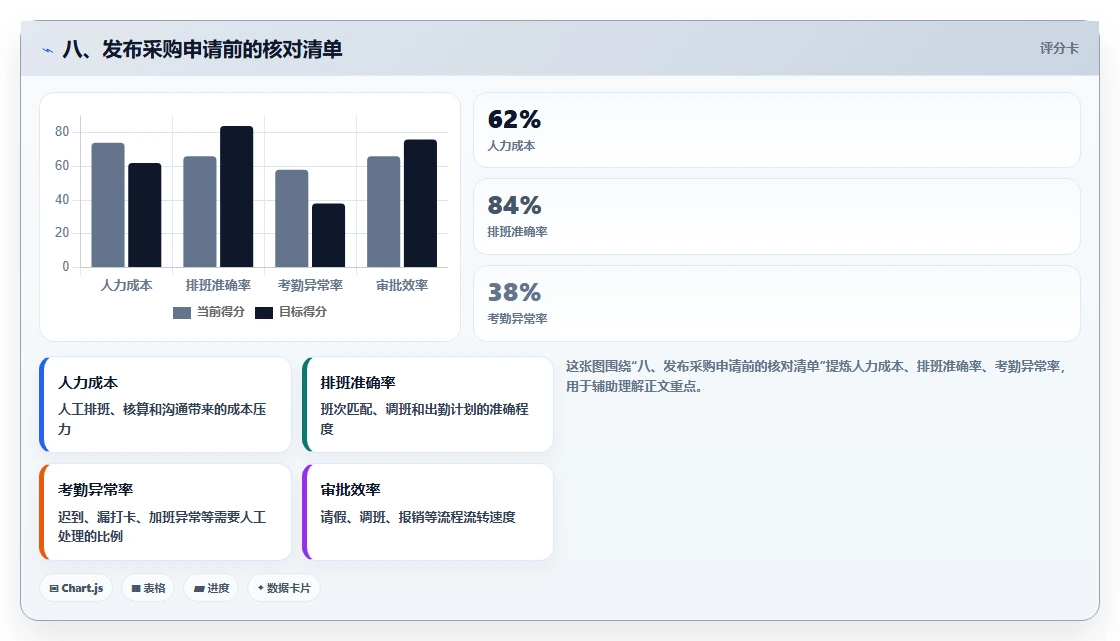Toggle the 目标得分 legend color box
This screenshot has height=641, width=1120.
264,312
